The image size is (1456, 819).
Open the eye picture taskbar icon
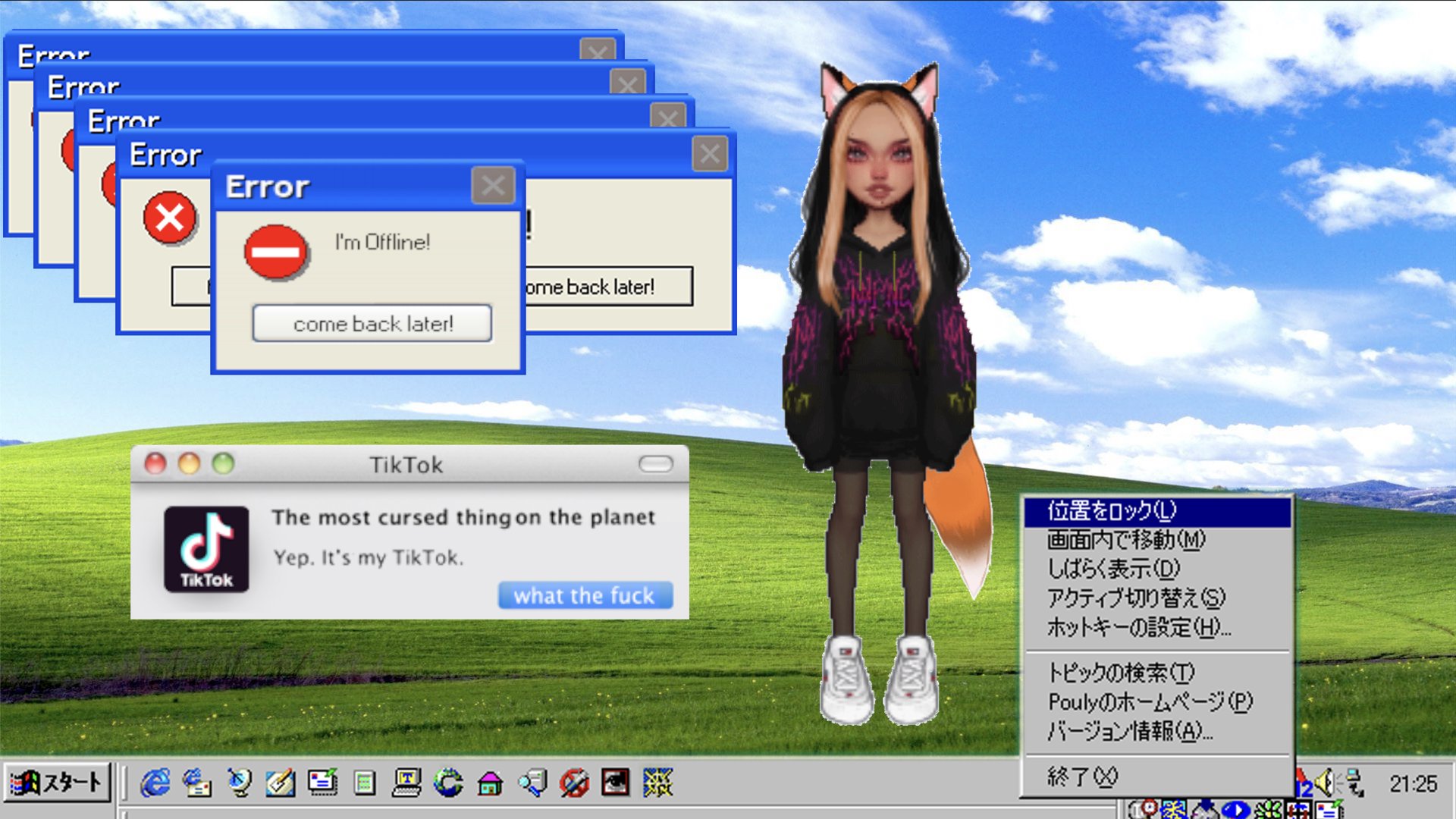pos(615,782)
